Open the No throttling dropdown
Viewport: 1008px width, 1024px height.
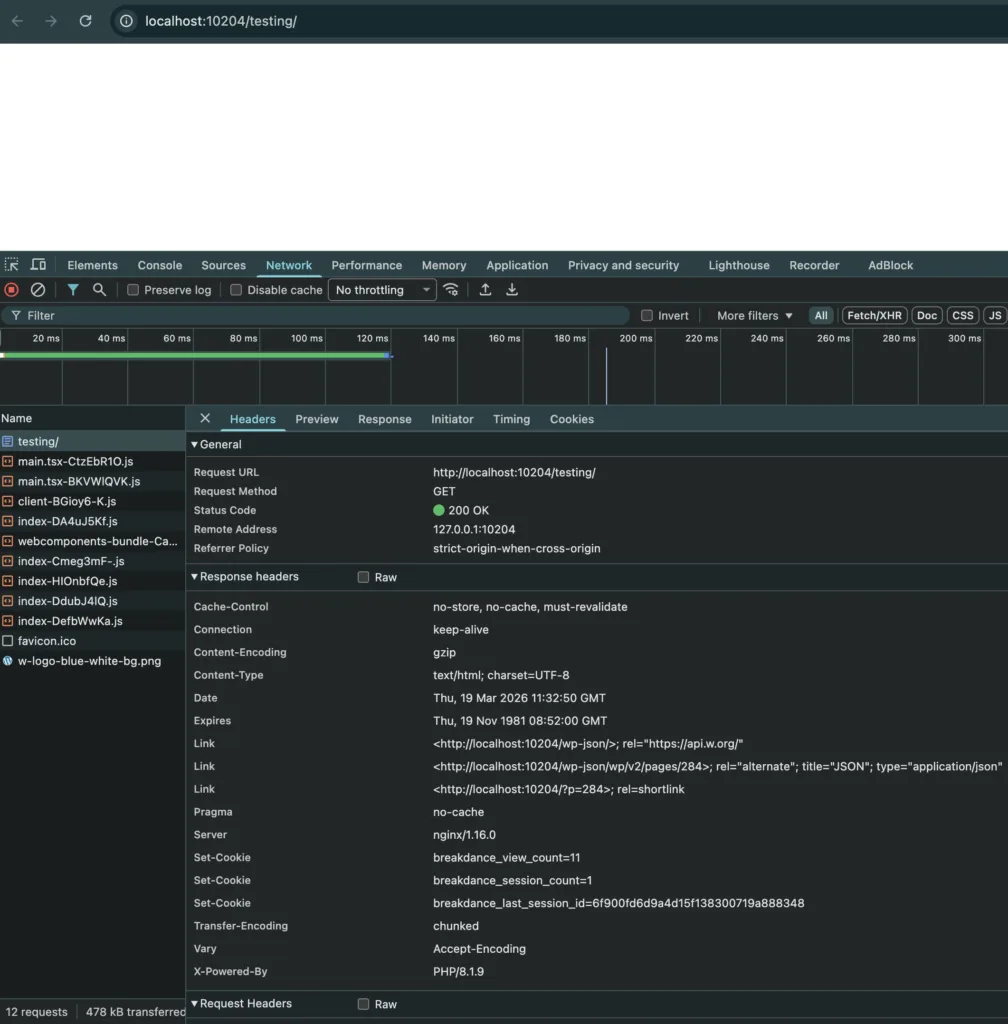(x=381, y=289)
